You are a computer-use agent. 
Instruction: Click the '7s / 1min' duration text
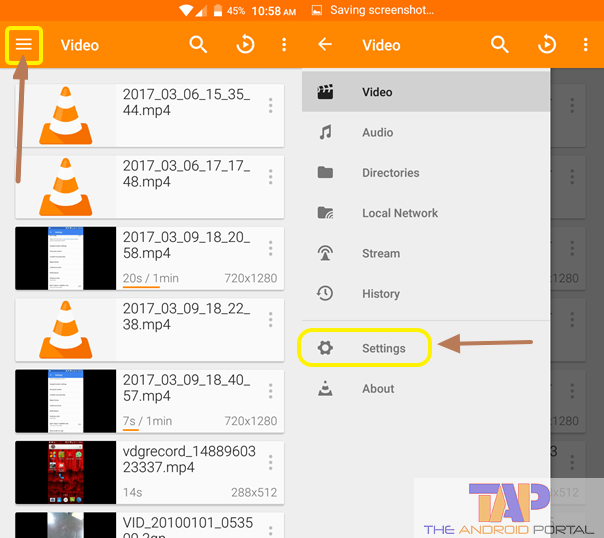click(148, 421)
